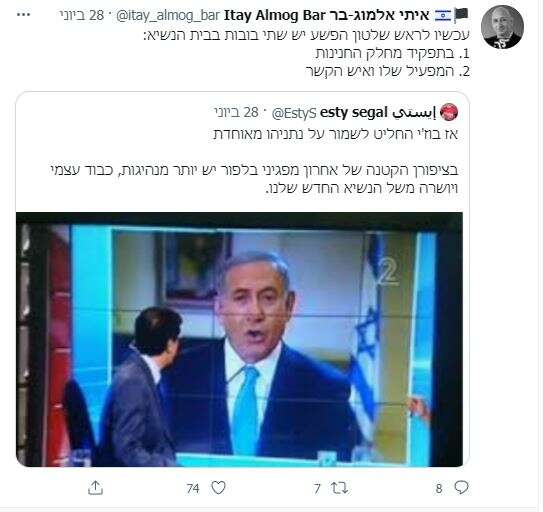Click the like count number 74
The height and width of the screenshot is (512, 543).
point(193,488)
